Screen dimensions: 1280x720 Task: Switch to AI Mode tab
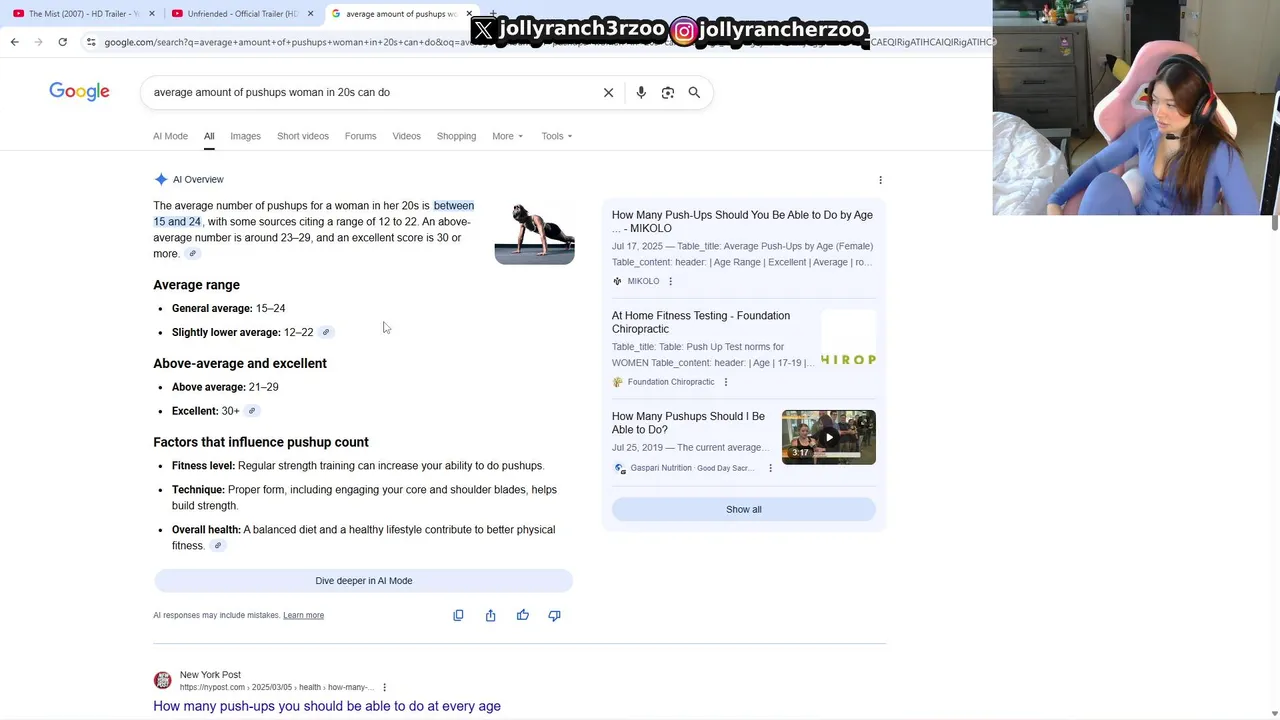[x=170, y=136]
